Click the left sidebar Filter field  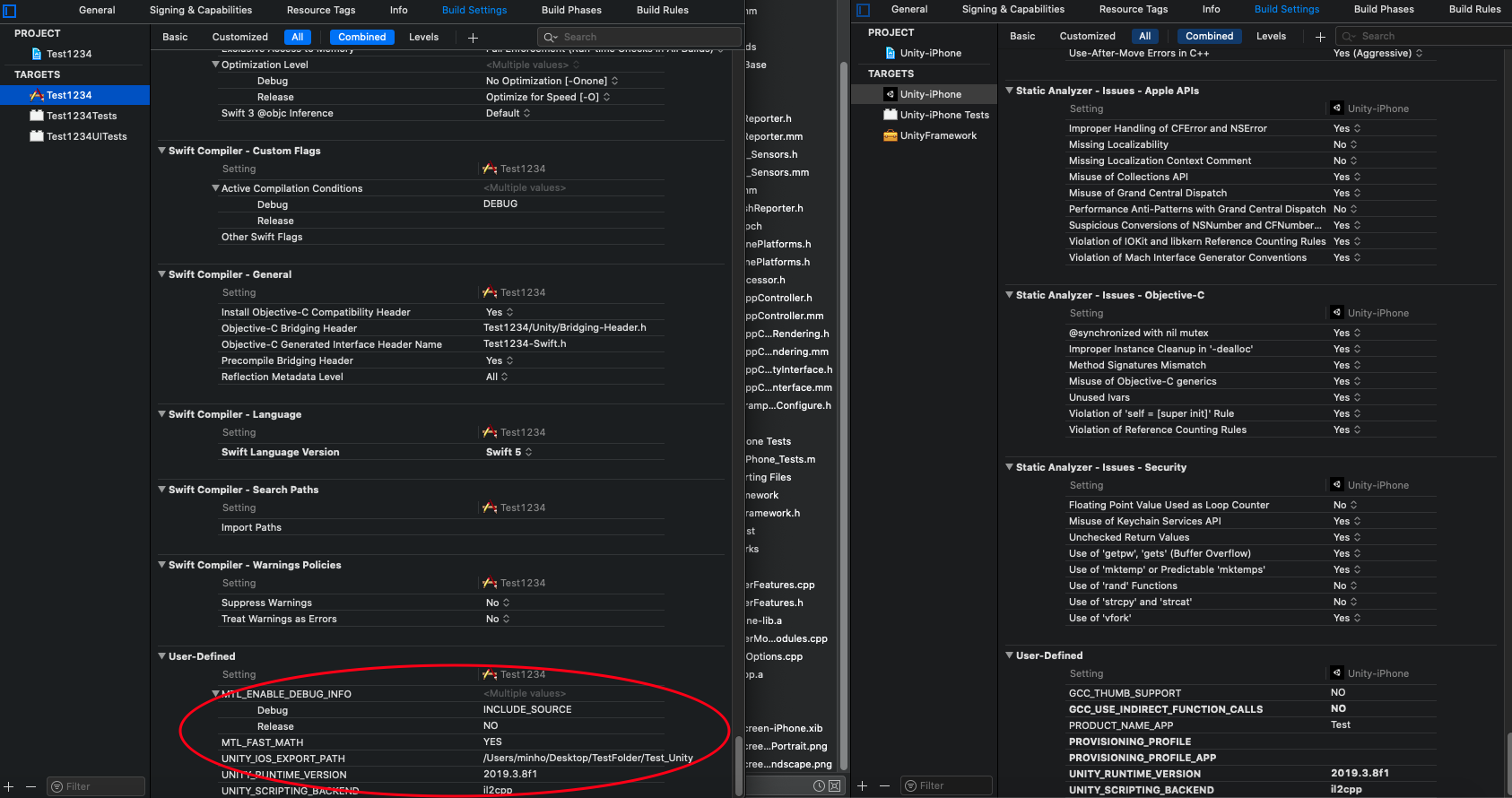click(x=96, y=786)
